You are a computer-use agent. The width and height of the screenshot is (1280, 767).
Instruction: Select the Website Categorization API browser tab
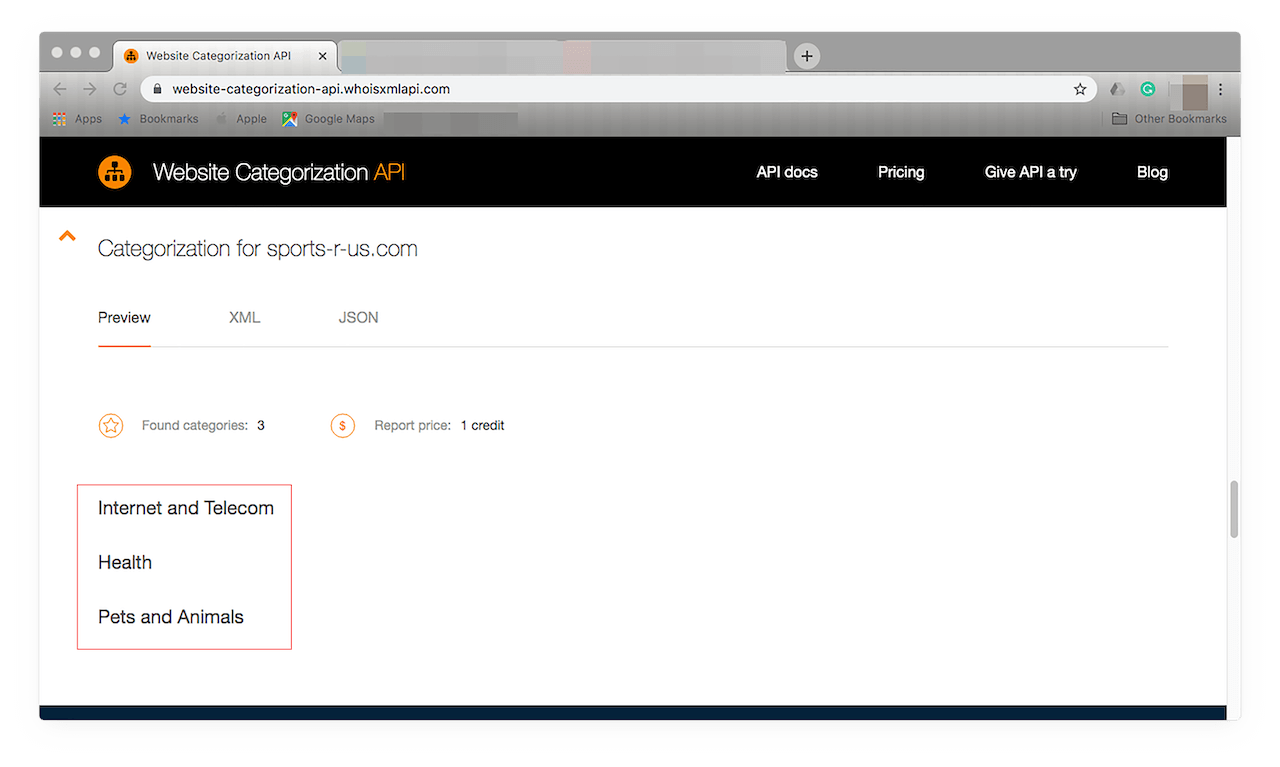(225, 56)
